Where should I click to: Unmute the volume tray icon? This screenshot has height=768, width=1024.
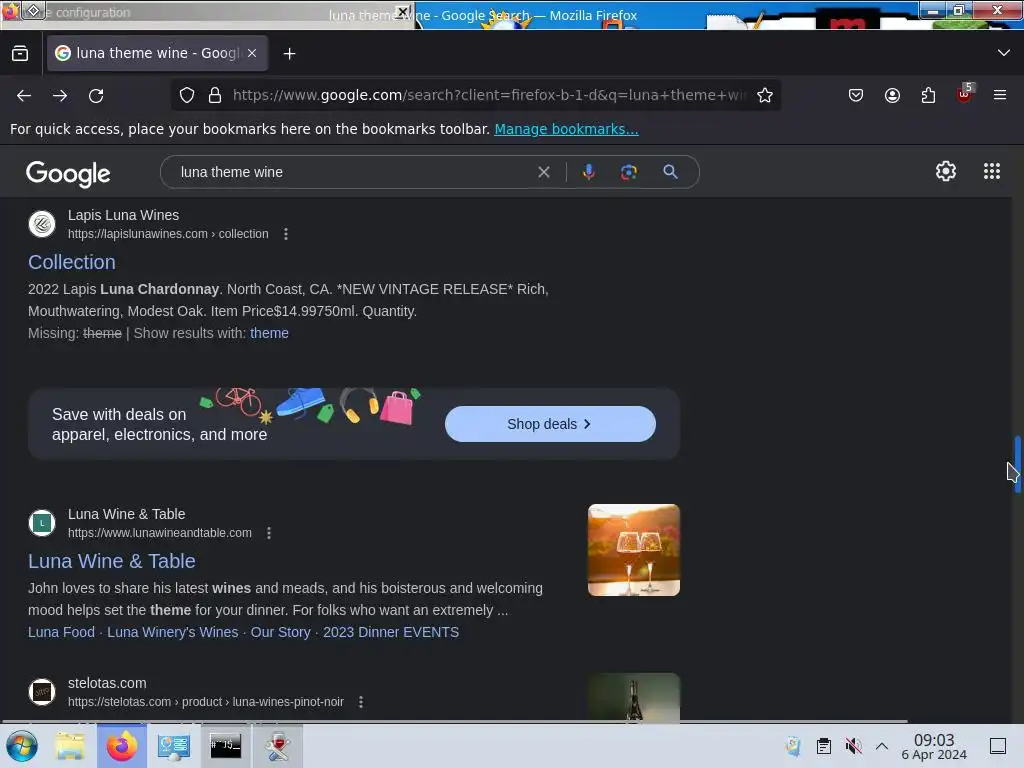coord(853,746)
